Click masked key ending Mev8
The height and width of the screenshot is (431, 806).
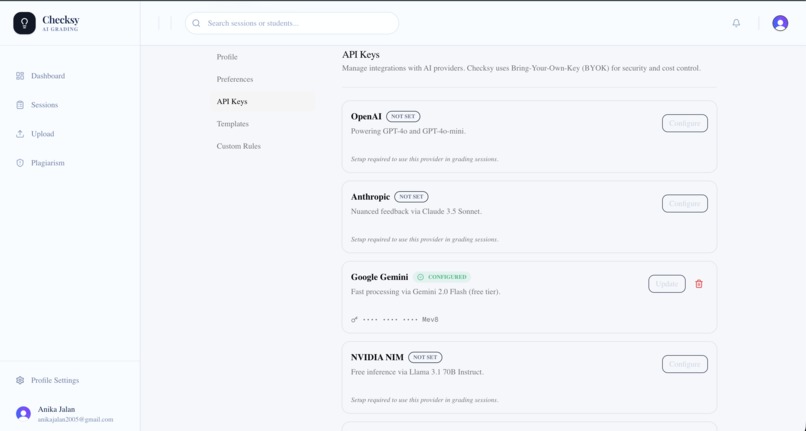click(x=400, y=320)
